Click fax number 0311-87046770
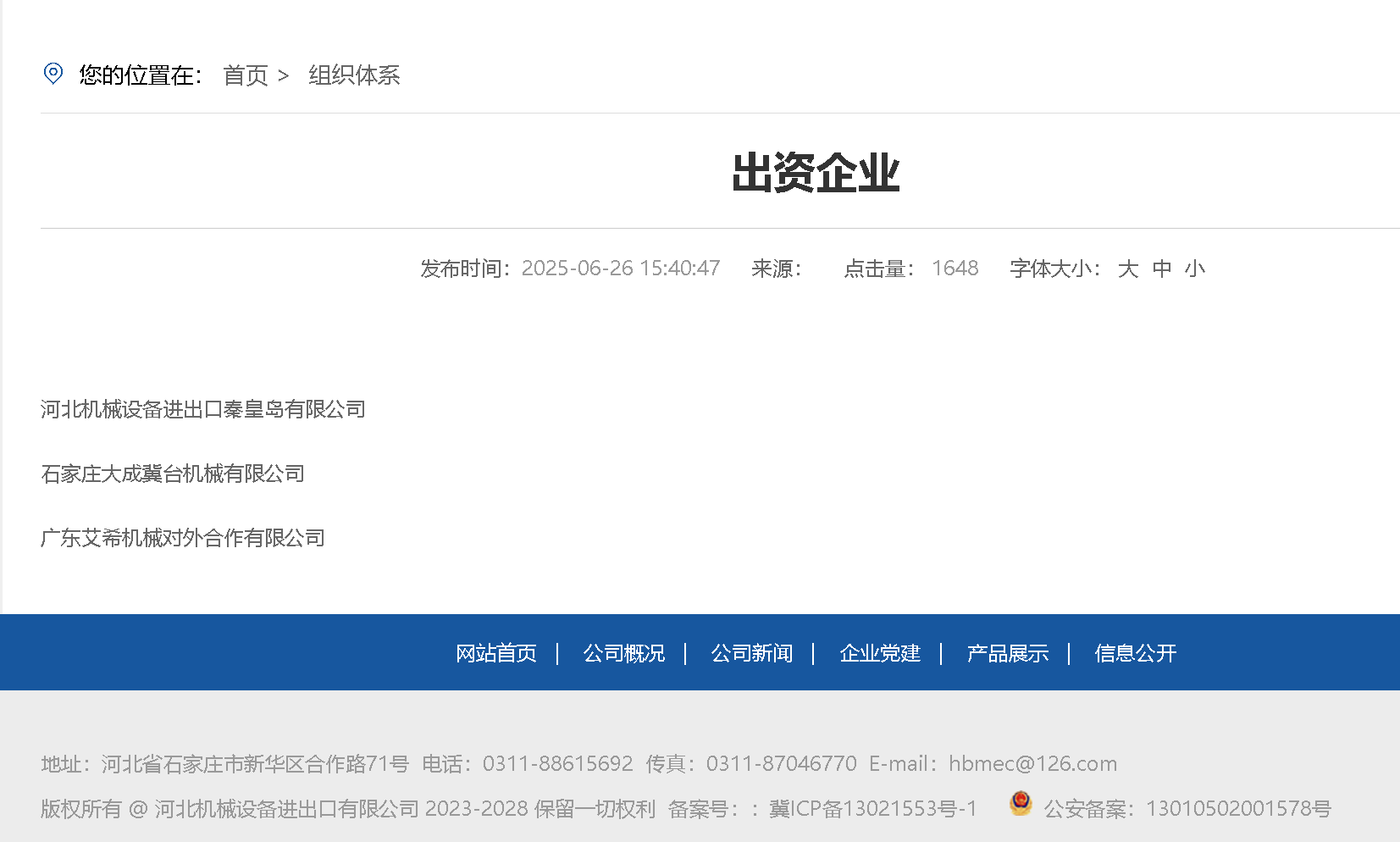Image resolution: width=1400 pixels, height=842 pixels. [782, 764]
